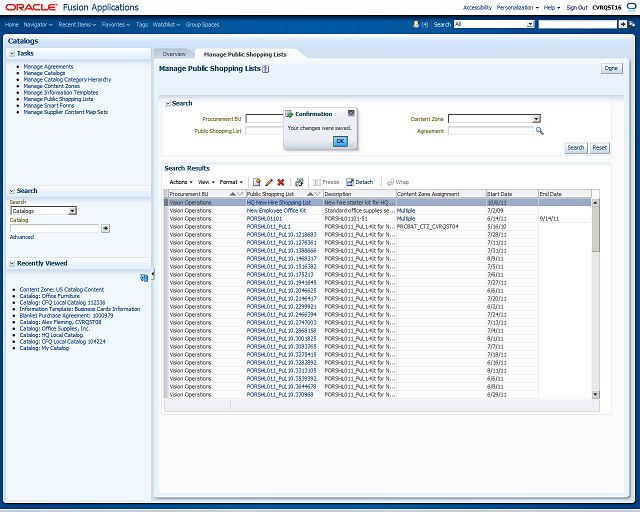Open the View dropdown menu
The height and width of the screenshot is (512, 640).
[x=206, y=182]
